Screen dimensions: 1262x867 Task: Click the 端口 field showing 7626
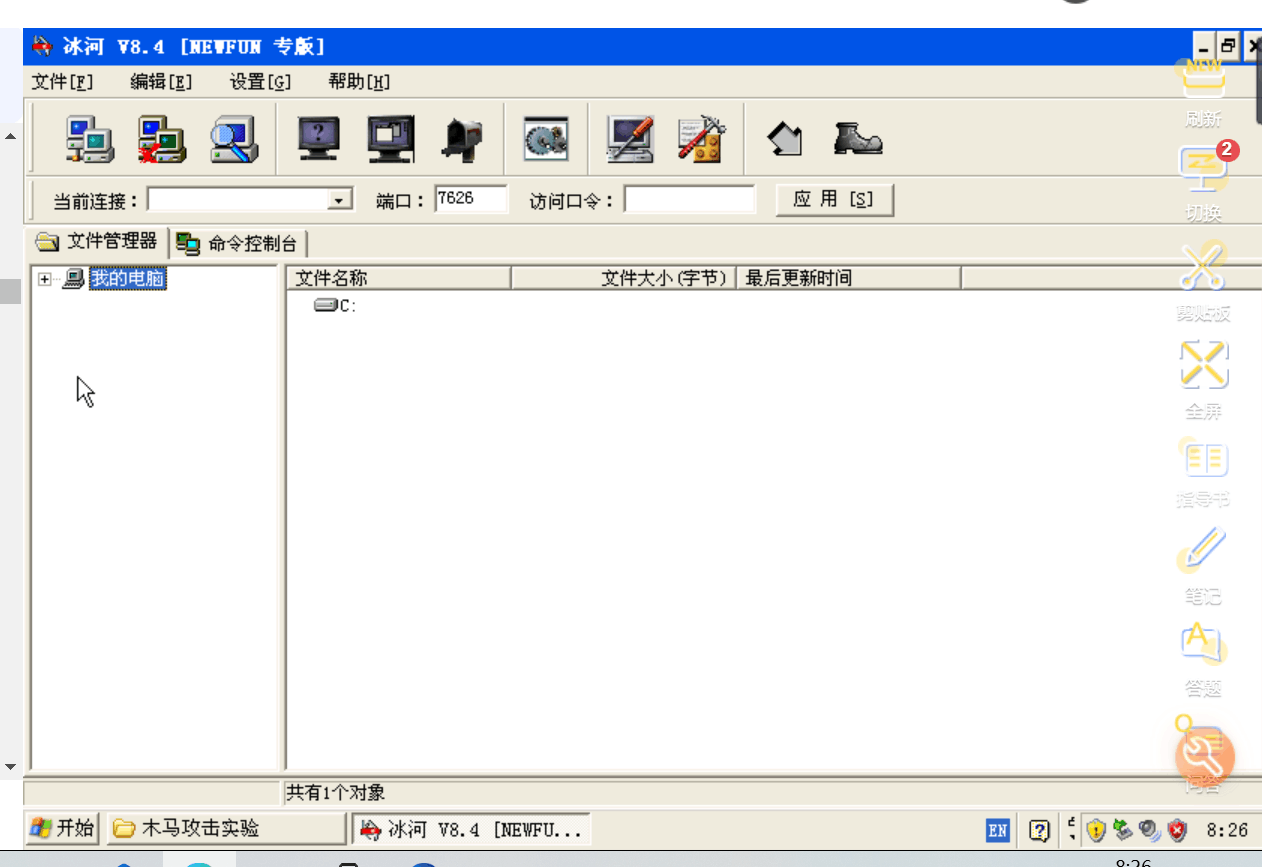[471, 199]
